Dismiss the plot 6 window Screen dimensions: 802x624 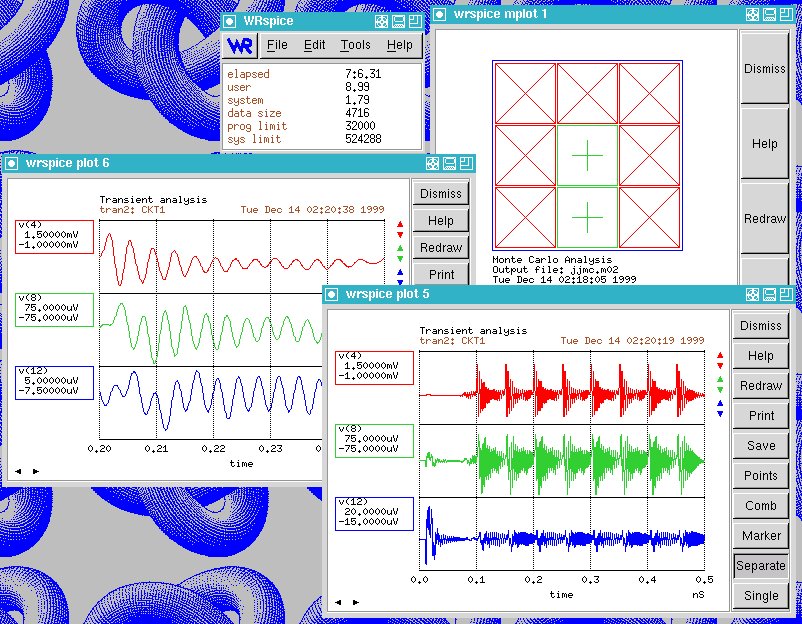coord(441,194)
